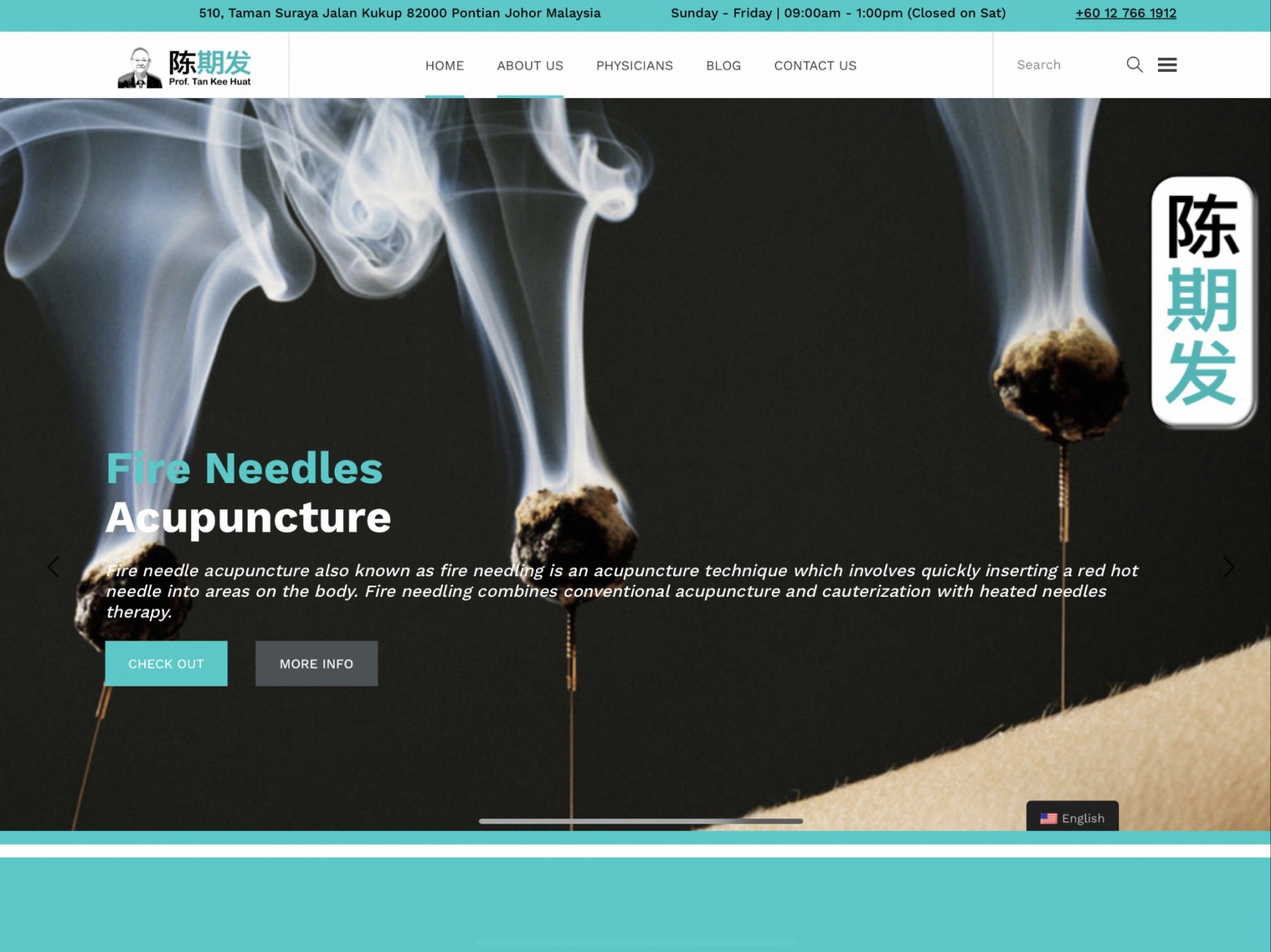Go to the Blog page
Viewport: 1271px width, 952px height.
(723, 66)
